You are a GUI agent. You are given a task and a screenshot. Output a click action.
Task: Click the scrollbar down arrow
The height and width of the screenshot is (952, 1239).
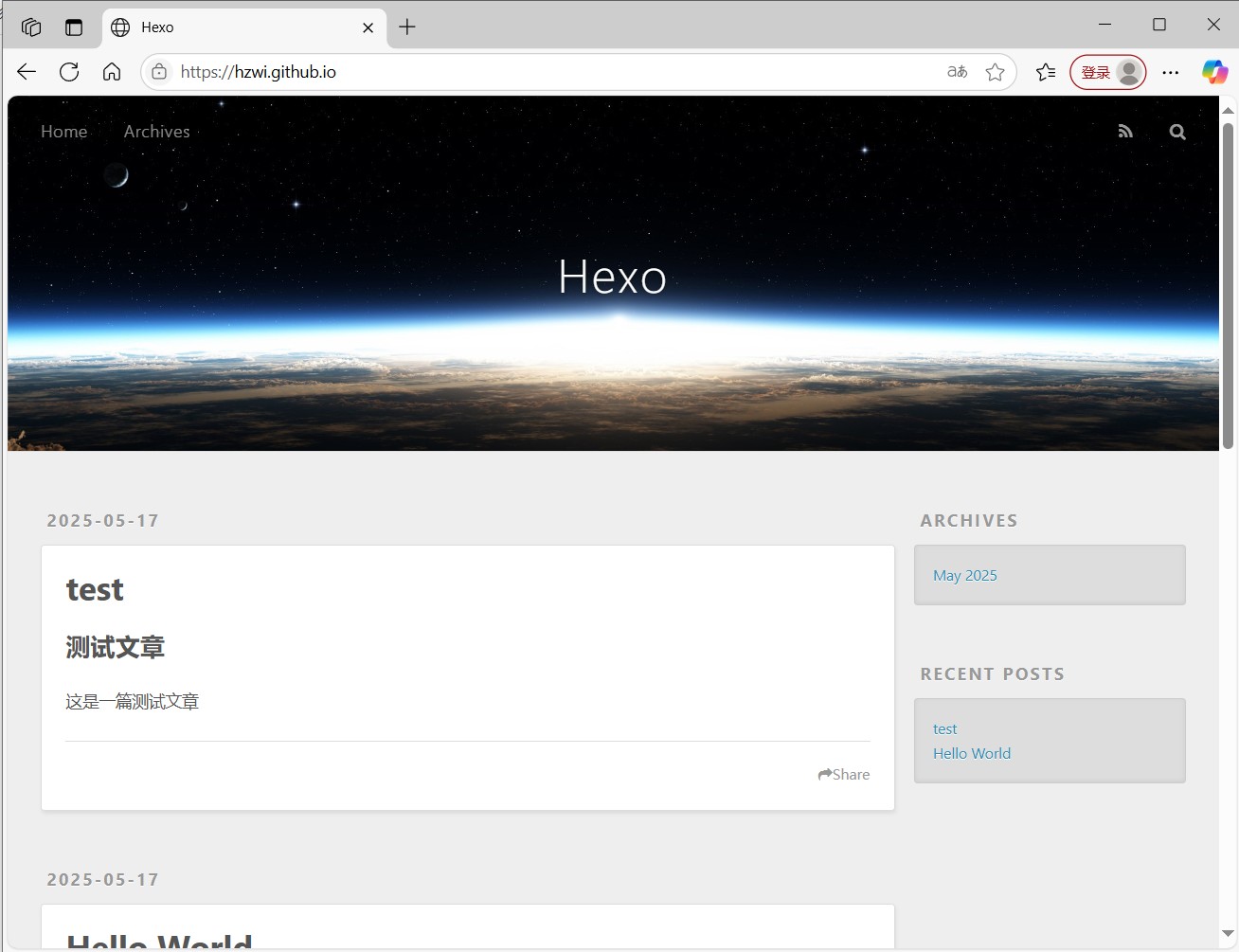(1228, 934)
